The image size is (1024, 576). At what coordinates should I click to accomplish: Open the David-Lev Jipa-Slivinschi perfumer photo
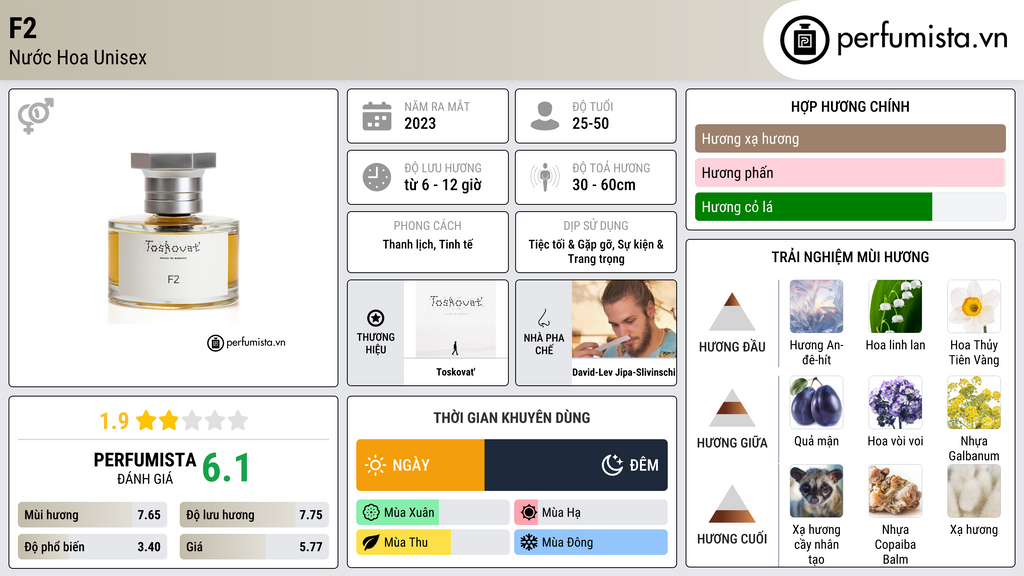pyautogui.click(x=624, y=319)
